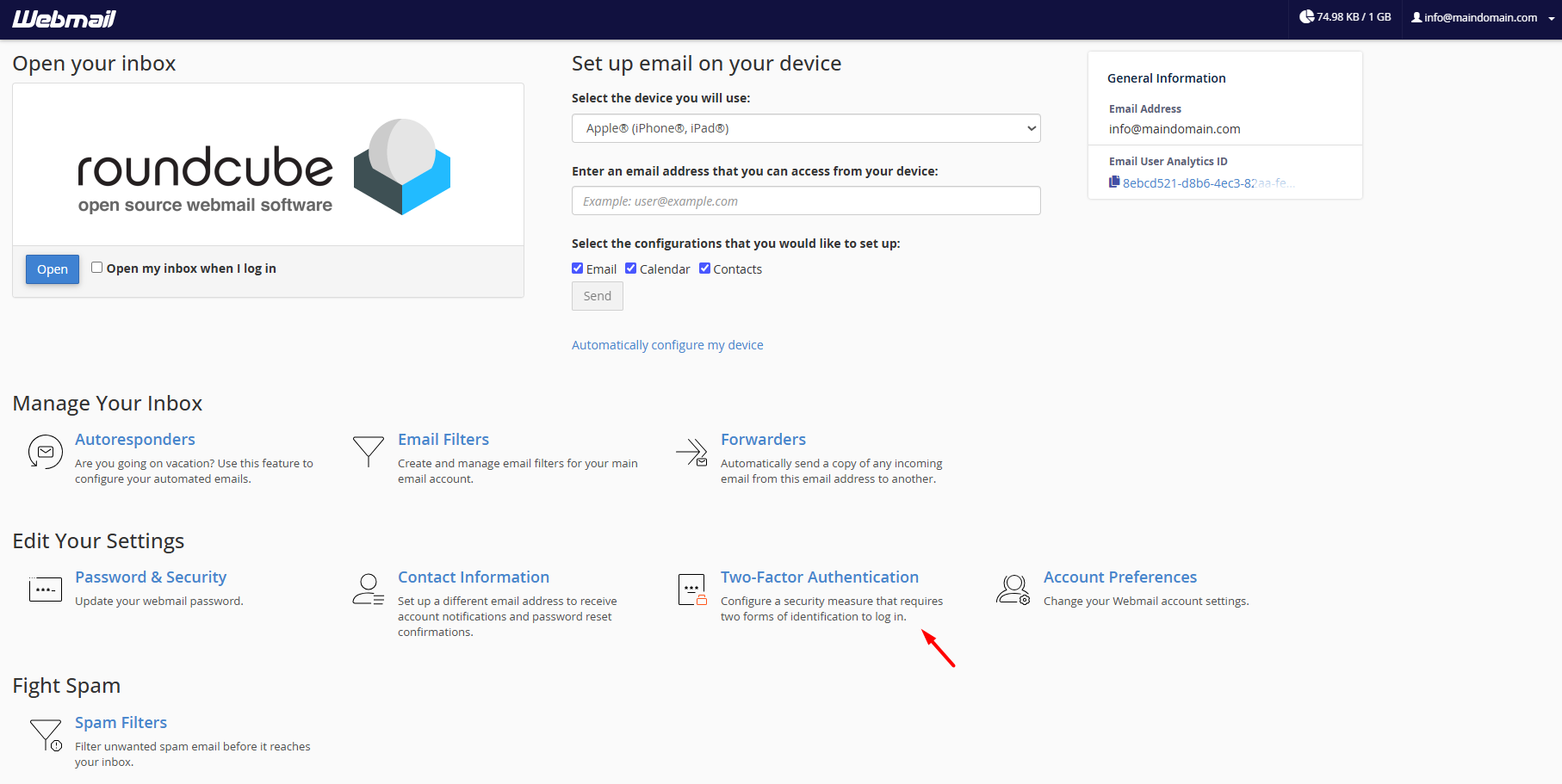Click the Spam Filters funnel icon
1562x784 pixels.
click(46, 735)
